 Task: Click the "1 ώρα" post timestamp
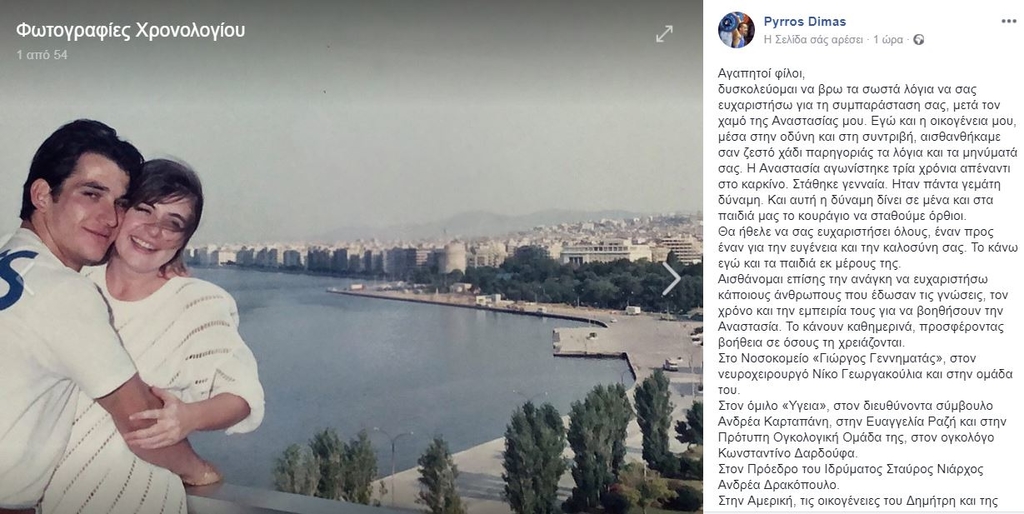pos(888,40)
